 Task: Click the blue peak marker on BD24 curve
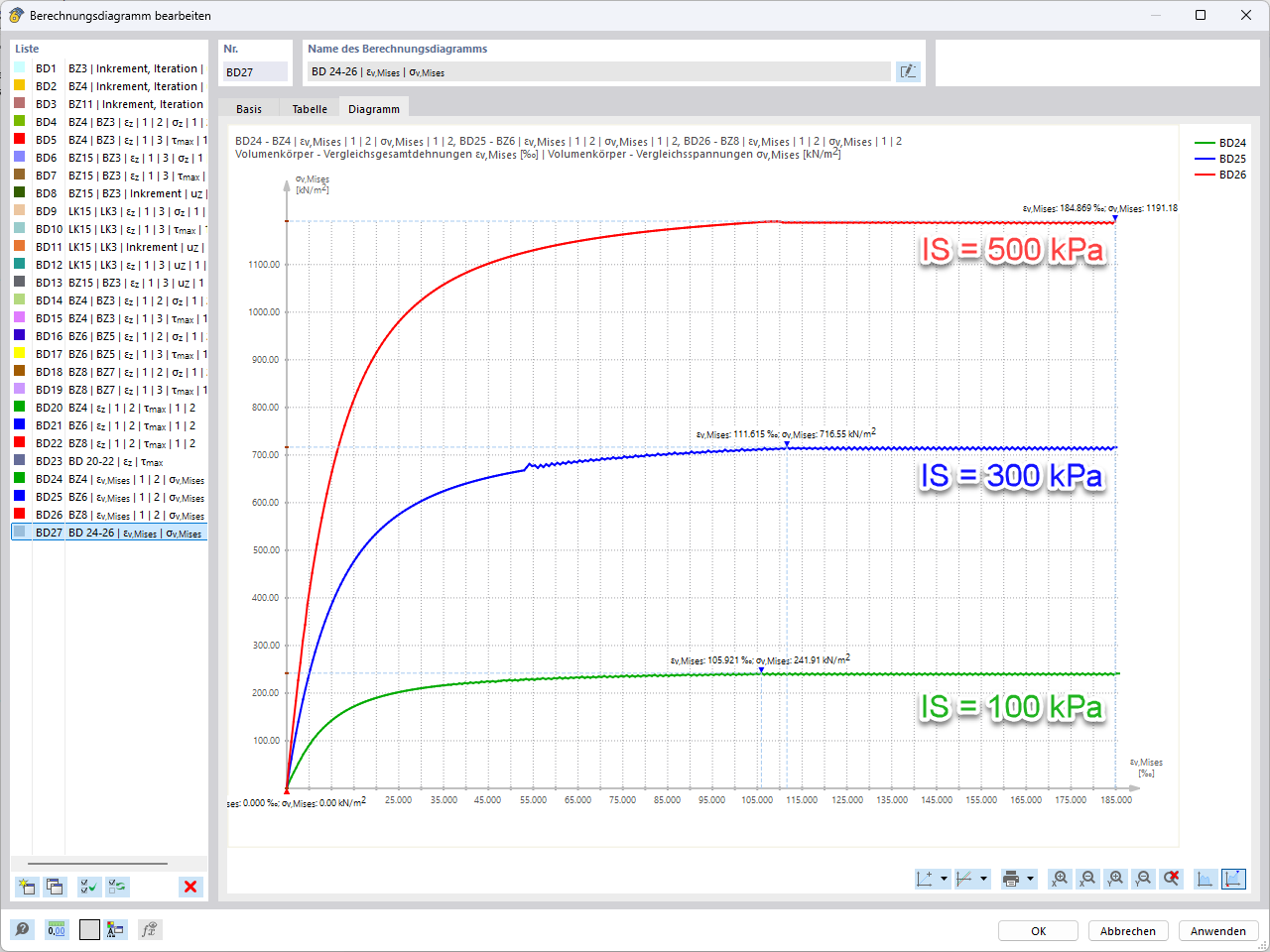point(762,670)
